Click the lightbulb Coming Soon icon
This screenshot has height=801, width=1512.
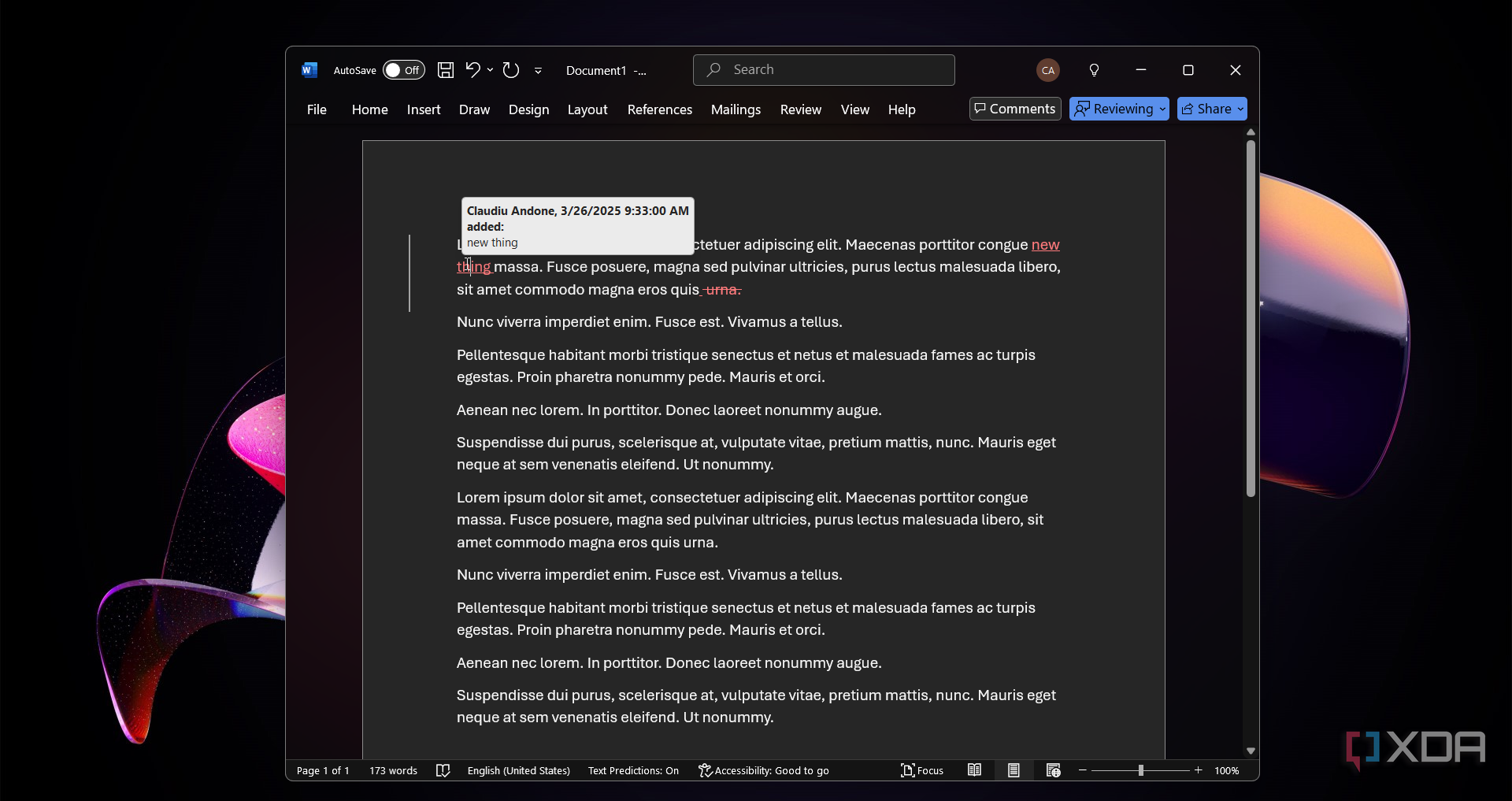pos(1095,70)
